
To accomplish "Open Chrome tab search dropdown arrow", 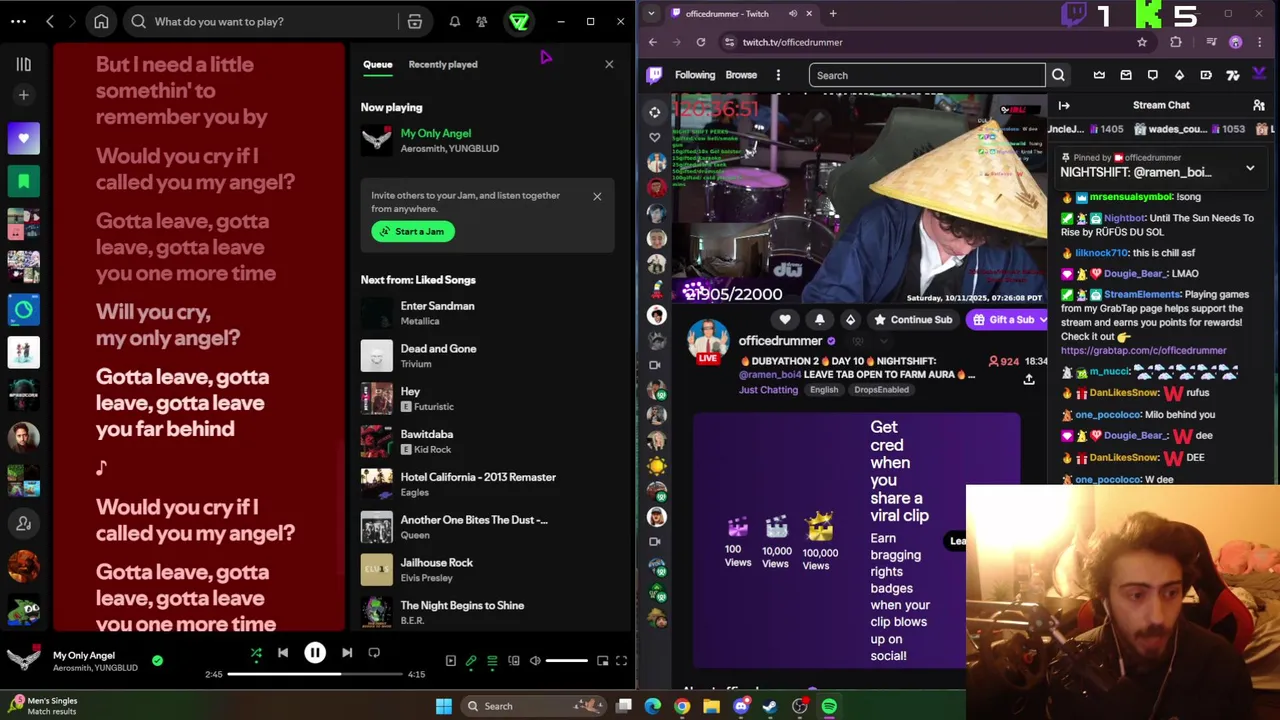I will (652, 13).
